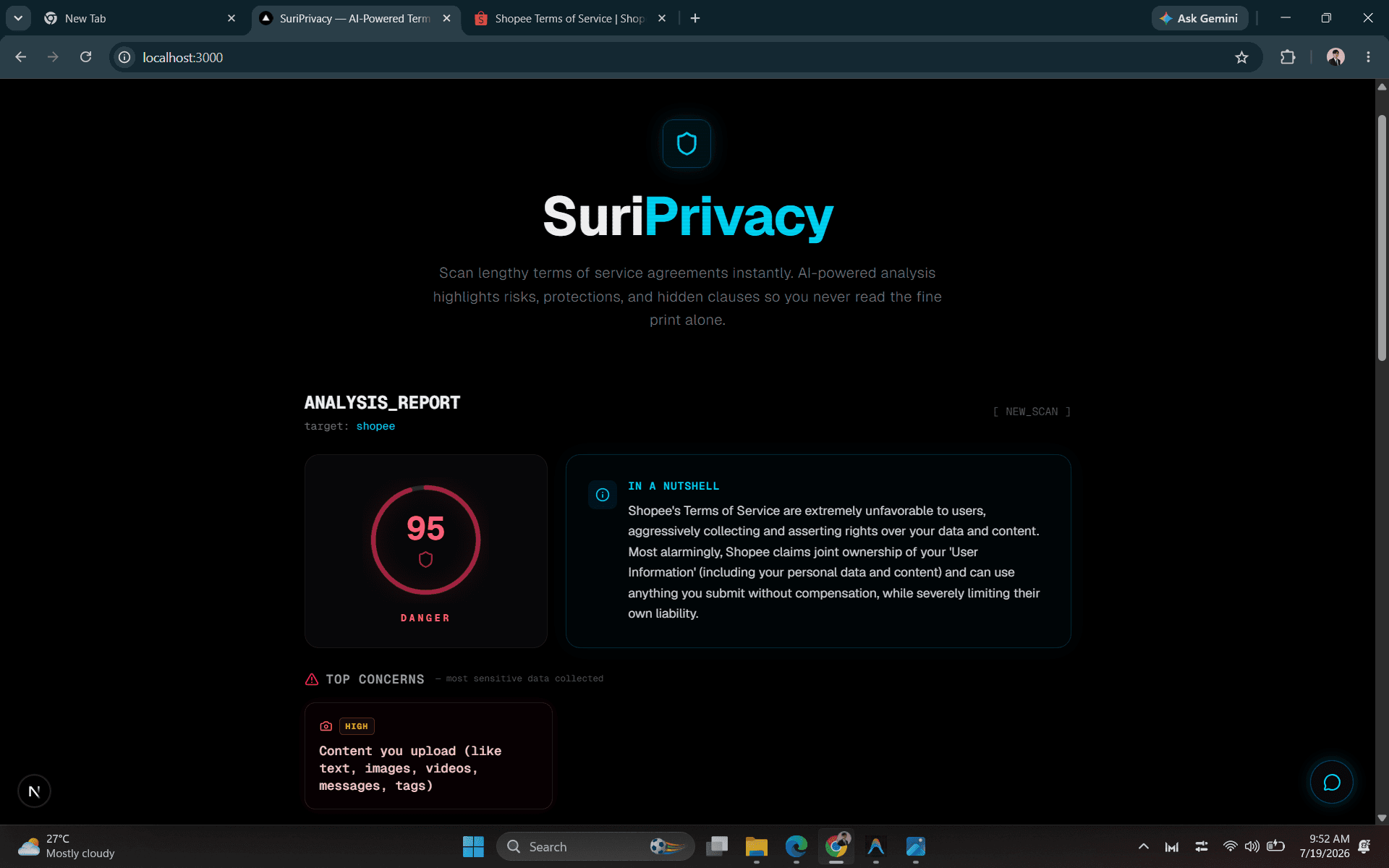Open the Chrome extensions puzzle icon

(1288, 57)
